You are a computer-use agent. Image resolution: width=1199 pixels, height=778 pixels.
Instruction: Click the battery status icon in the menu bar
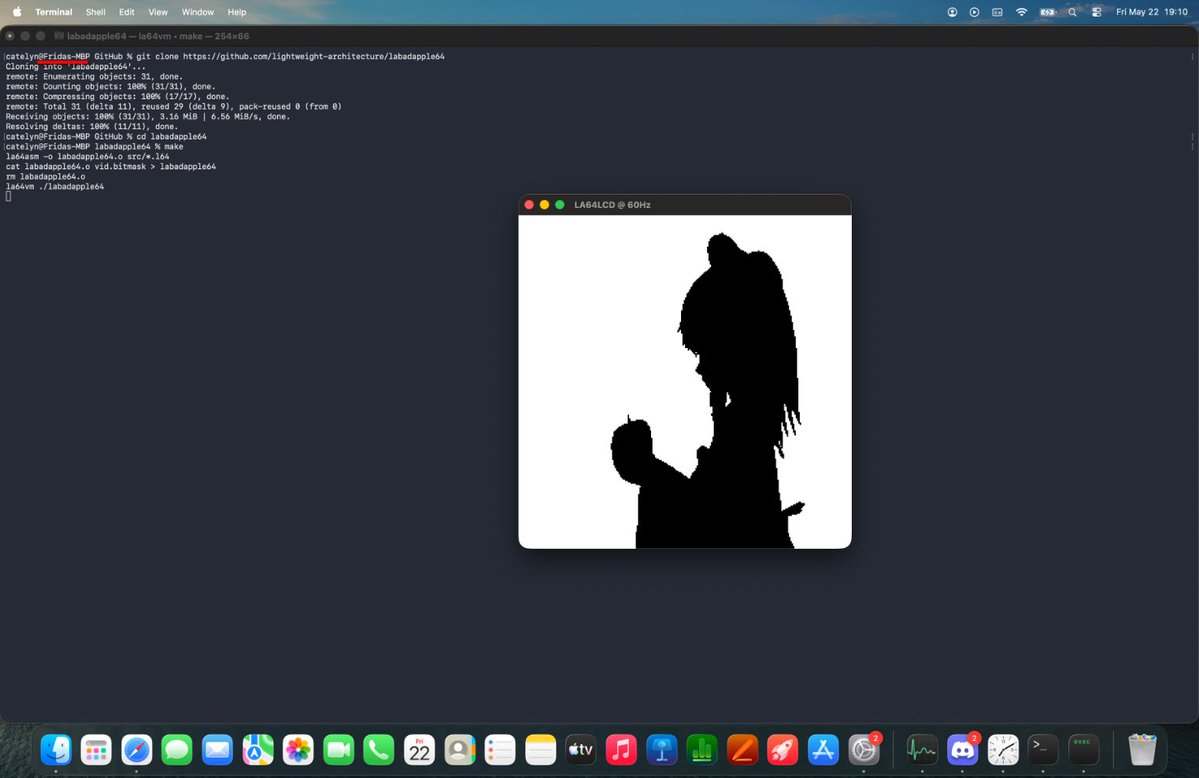[x=1048, y=12]
